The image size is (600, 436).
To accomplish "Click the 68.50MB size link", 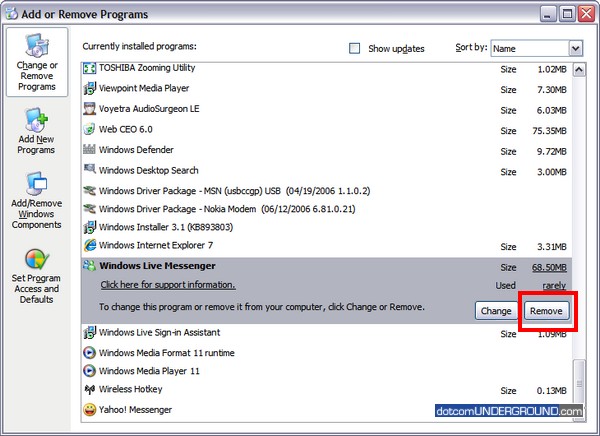I will click(x=549, y=268).
